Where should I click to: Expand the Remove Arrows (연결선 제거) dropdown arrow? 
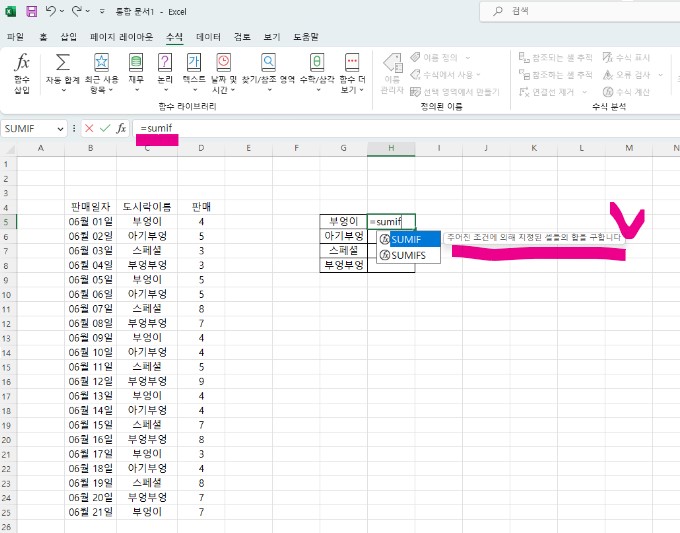click(x=585, y=92)
